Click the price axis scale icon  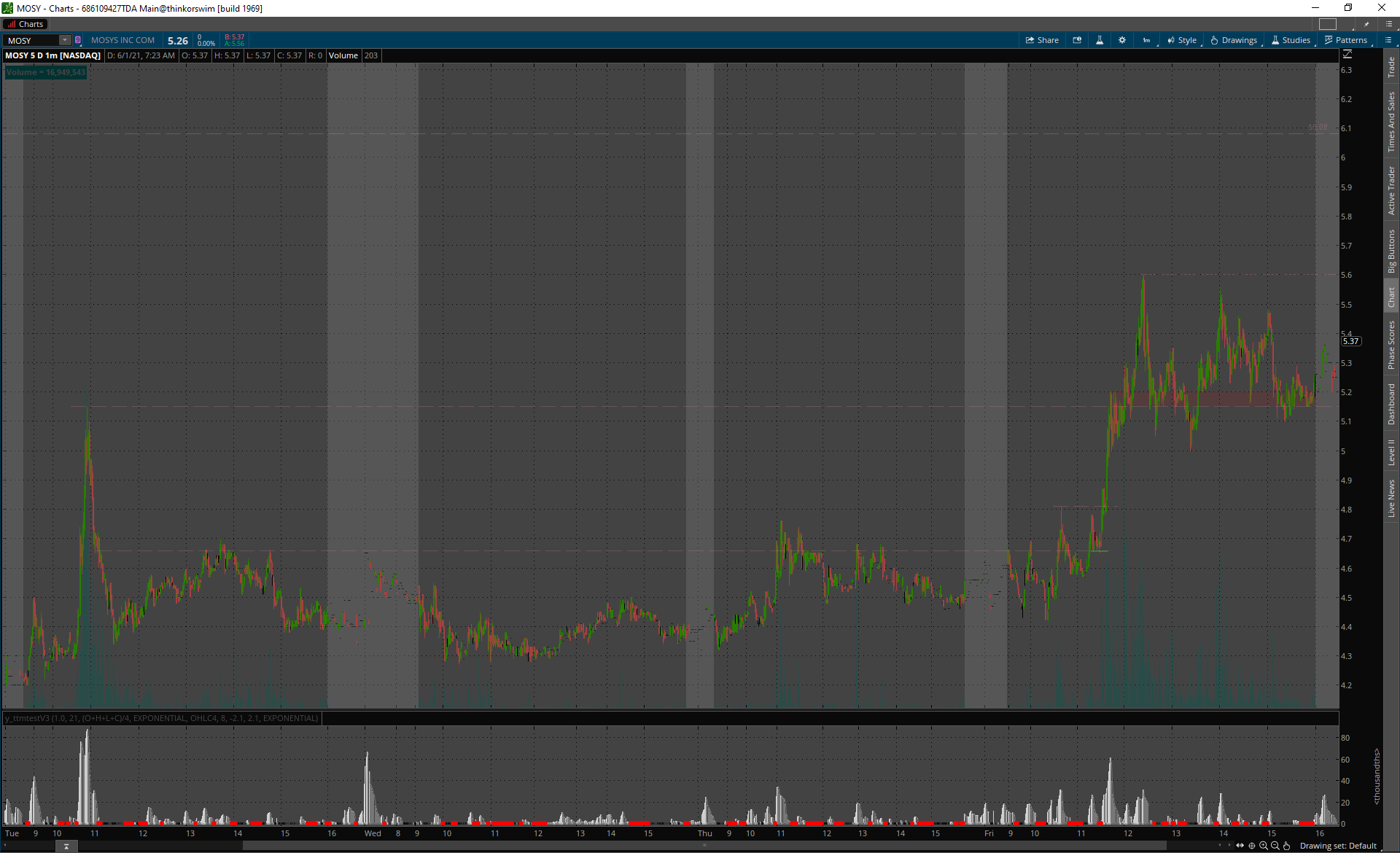pyautogui.click(x=1347, y=55)
